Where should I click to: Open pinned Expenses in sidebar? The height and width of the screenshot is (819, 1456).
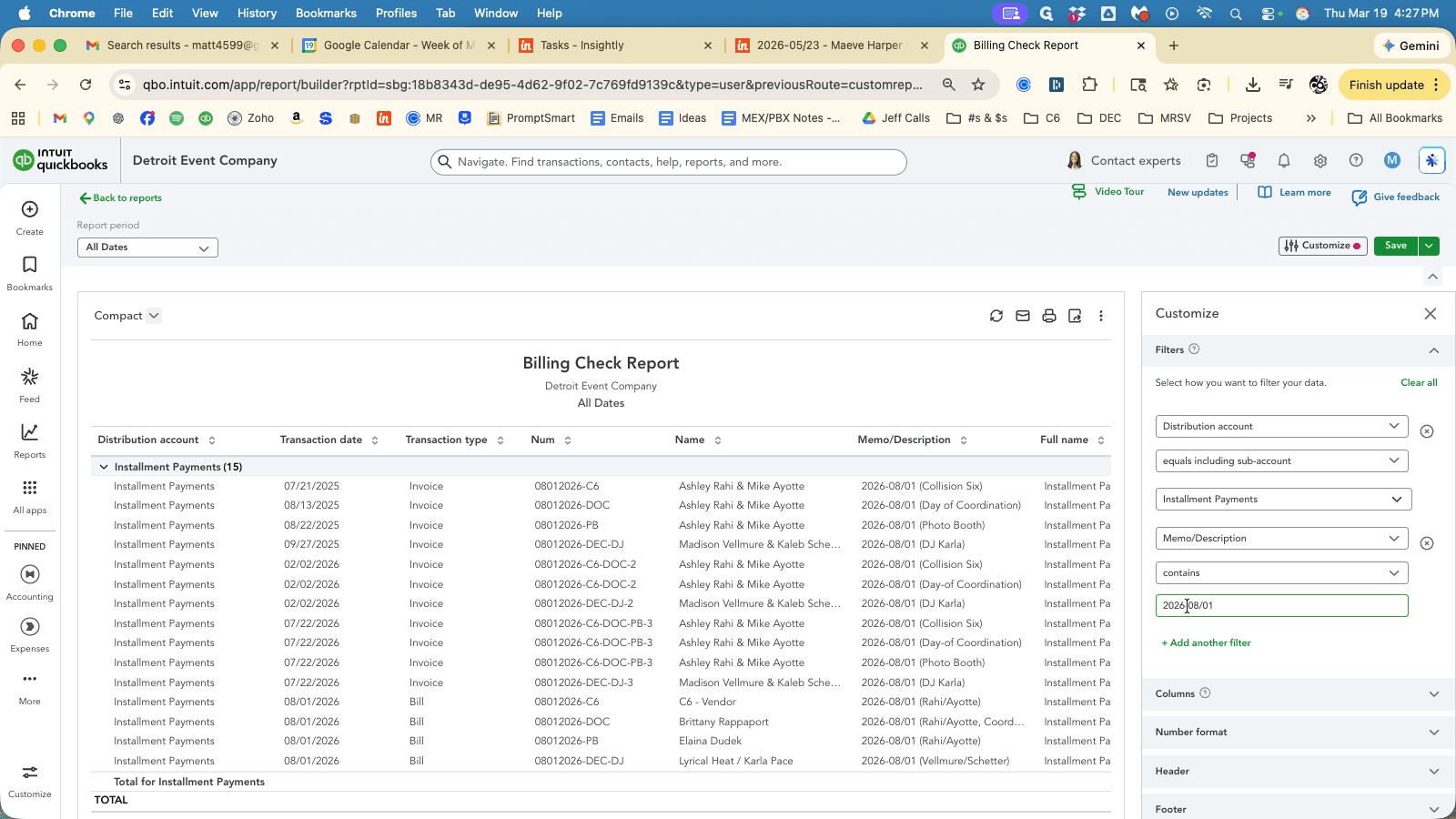[30, 635]
